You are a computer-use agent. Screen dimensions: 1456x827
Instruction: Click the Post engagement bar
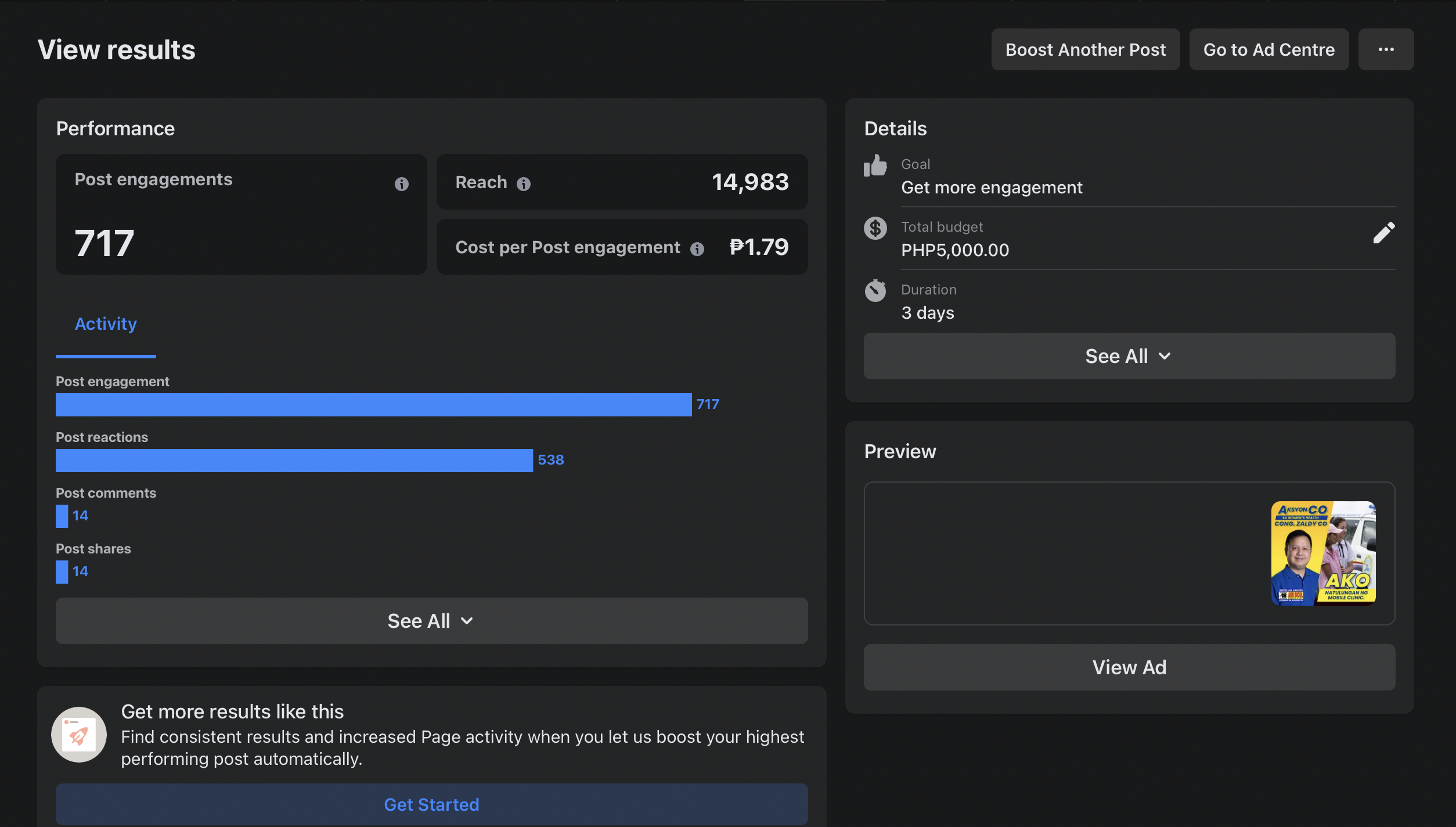pyautogui.click(x=373, y=405)
